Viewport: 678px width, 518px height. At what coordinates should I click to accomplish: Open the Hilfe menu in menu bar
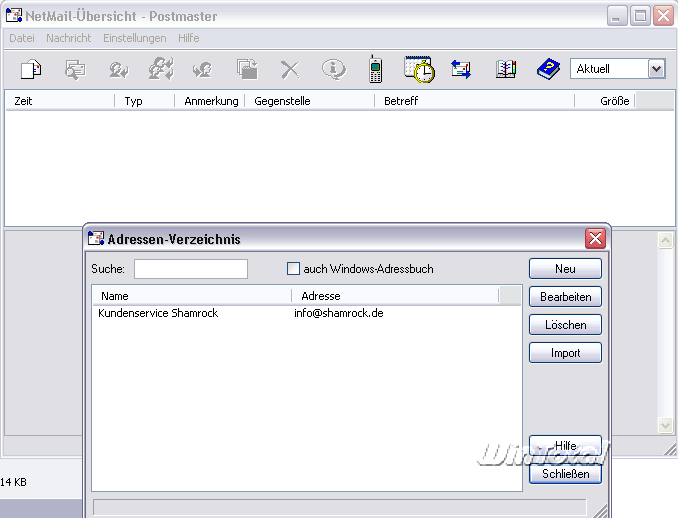click(x=189, y=38)
